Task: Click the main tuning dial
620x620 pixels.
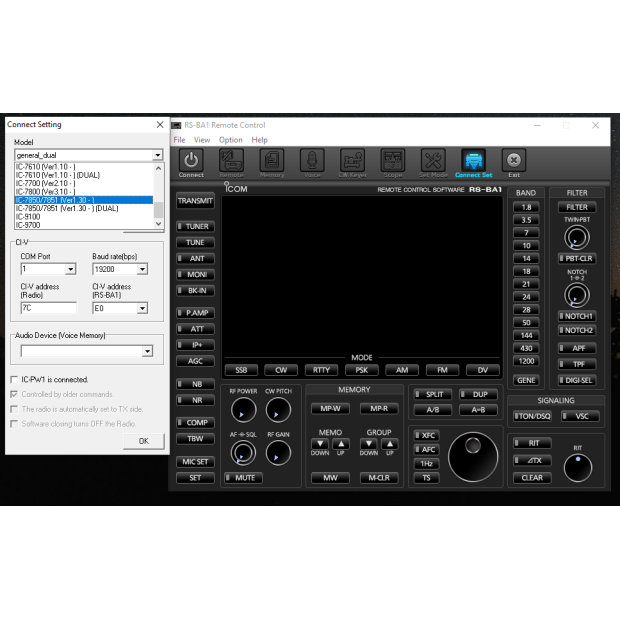Action: [473, 457]
